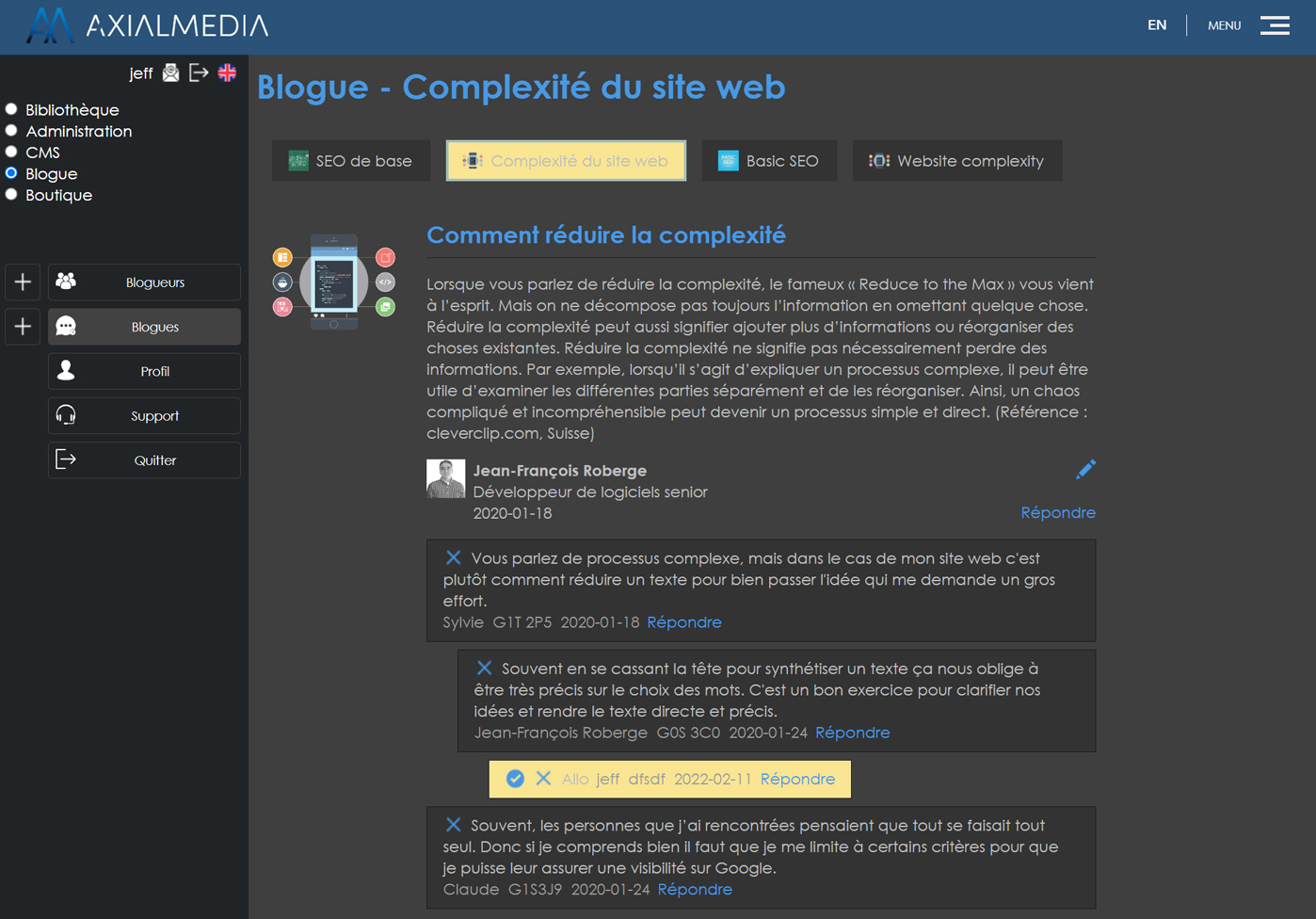Open the Website complexity tab
The height and width of the screenshot is (919, 1316).
(956, 161)
